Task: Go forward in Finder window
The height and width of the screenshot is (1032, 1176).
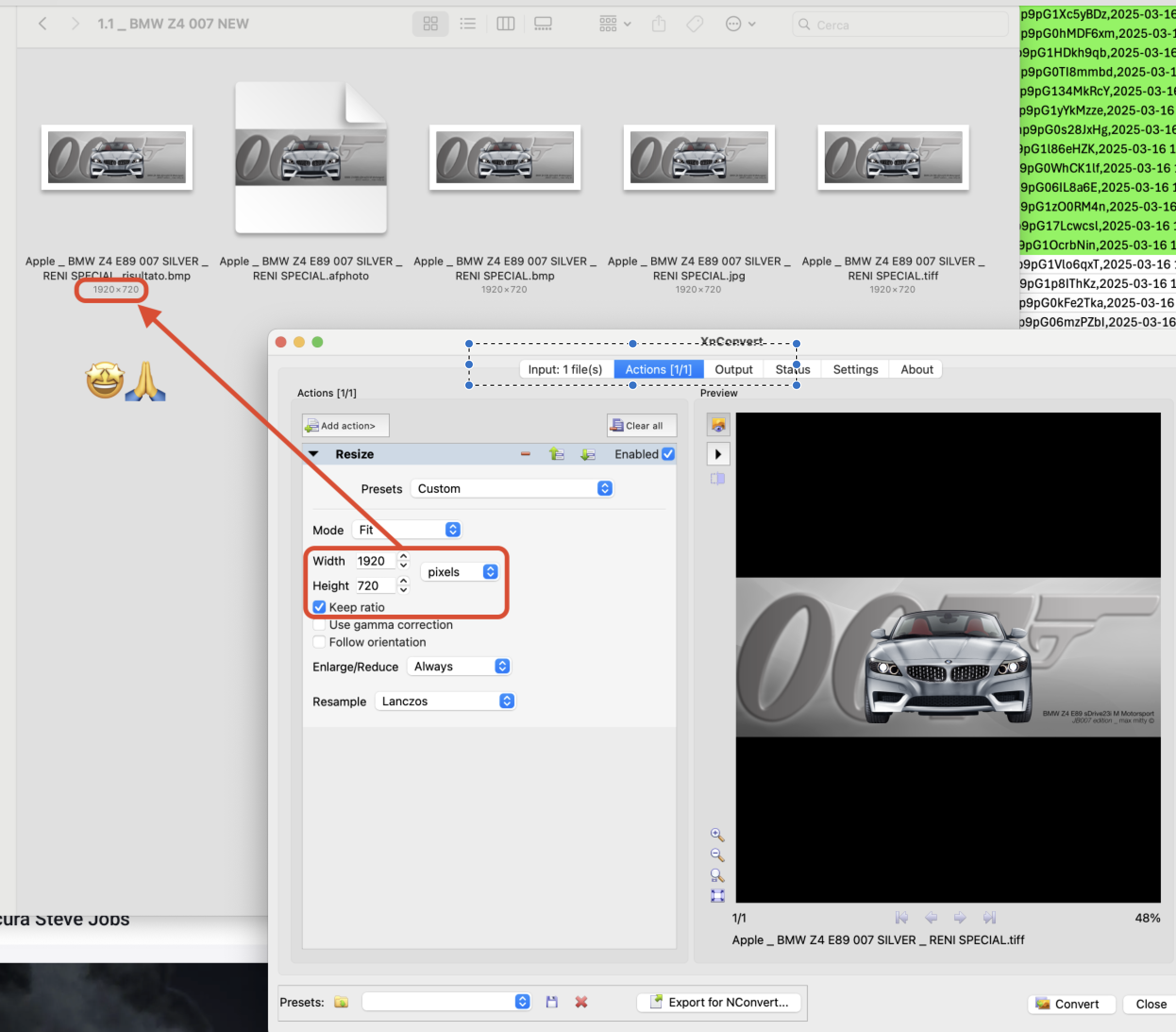Action: (x=75, y=24)
